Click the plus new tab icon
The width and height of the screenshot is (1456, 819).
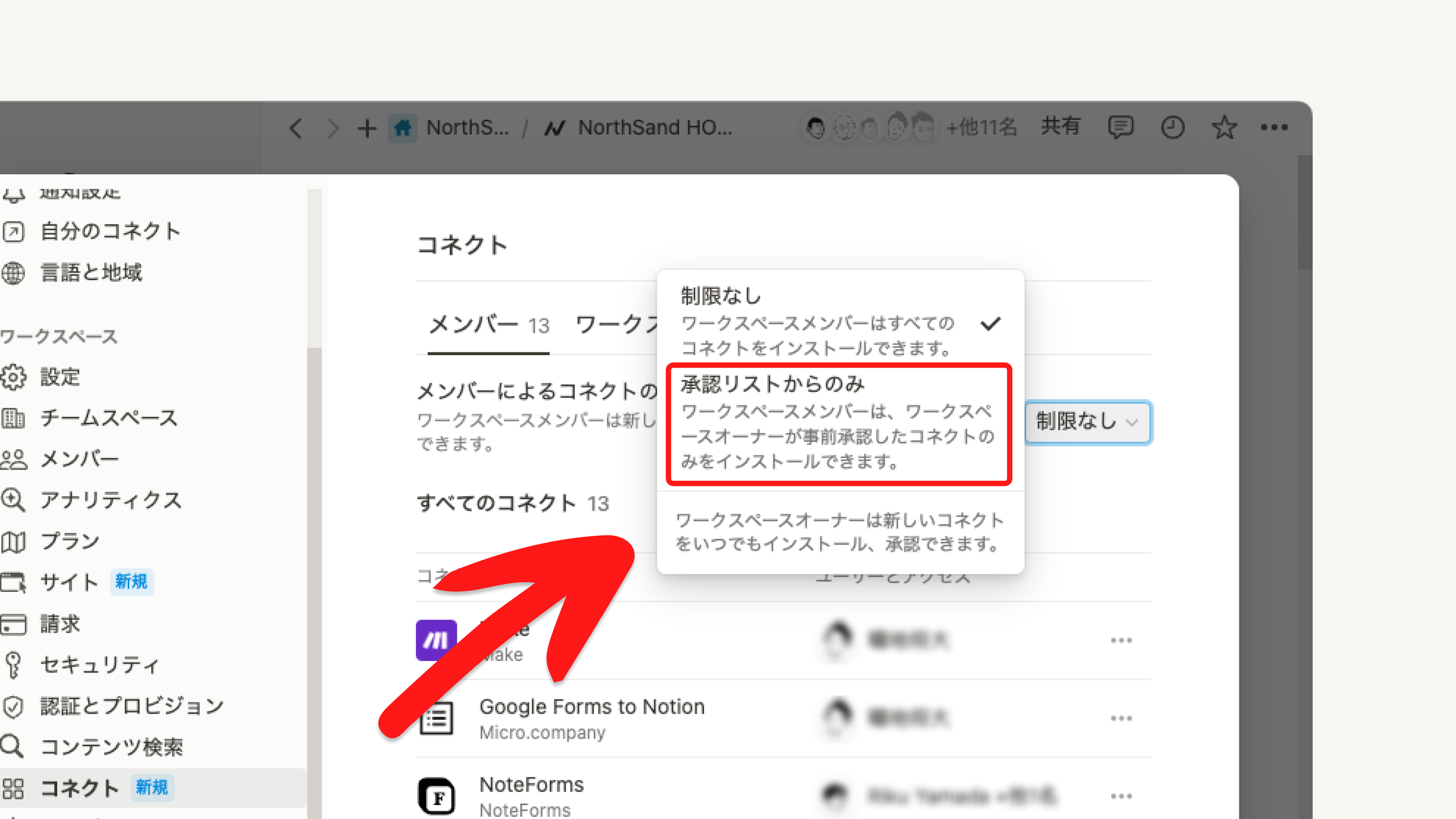[x=367, y=128]
